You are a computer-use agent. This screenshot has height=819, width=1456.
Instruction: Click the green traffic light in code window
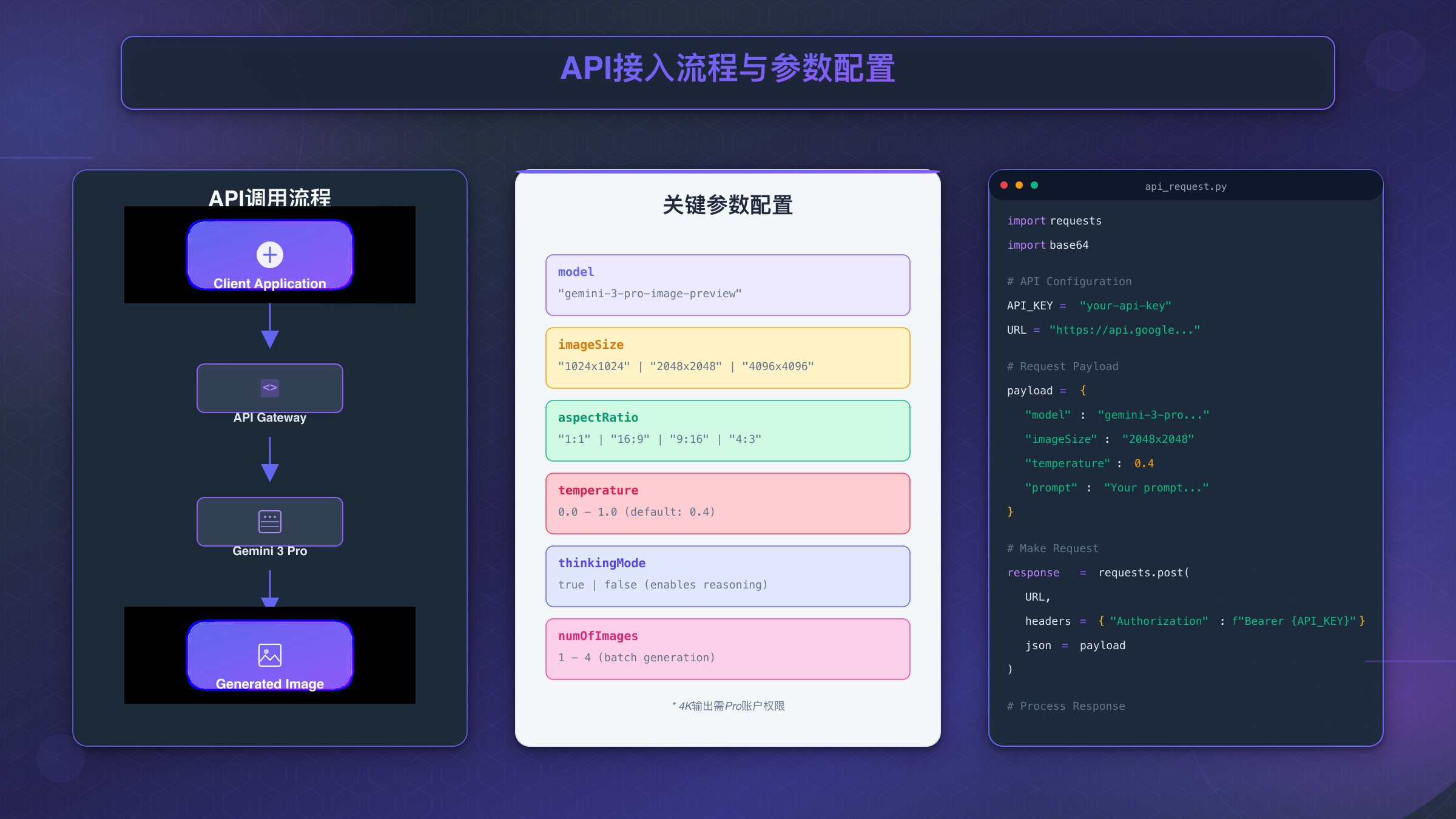tap(1034, 185)
